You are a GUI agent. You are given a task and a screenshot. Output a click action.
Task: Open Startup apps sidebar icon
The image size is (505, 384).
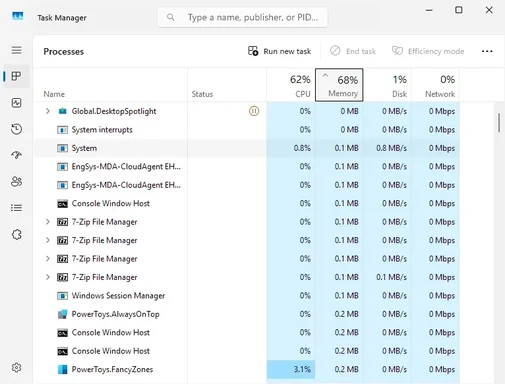click(x=16, y=155)
